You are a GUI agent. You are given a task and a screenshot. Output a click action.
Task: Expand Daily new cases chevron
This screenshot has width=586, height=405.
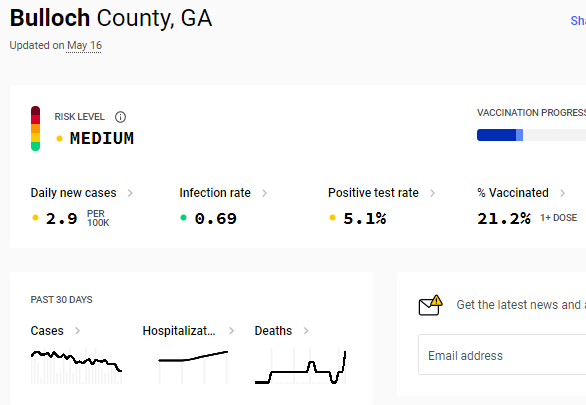[130, 193]
